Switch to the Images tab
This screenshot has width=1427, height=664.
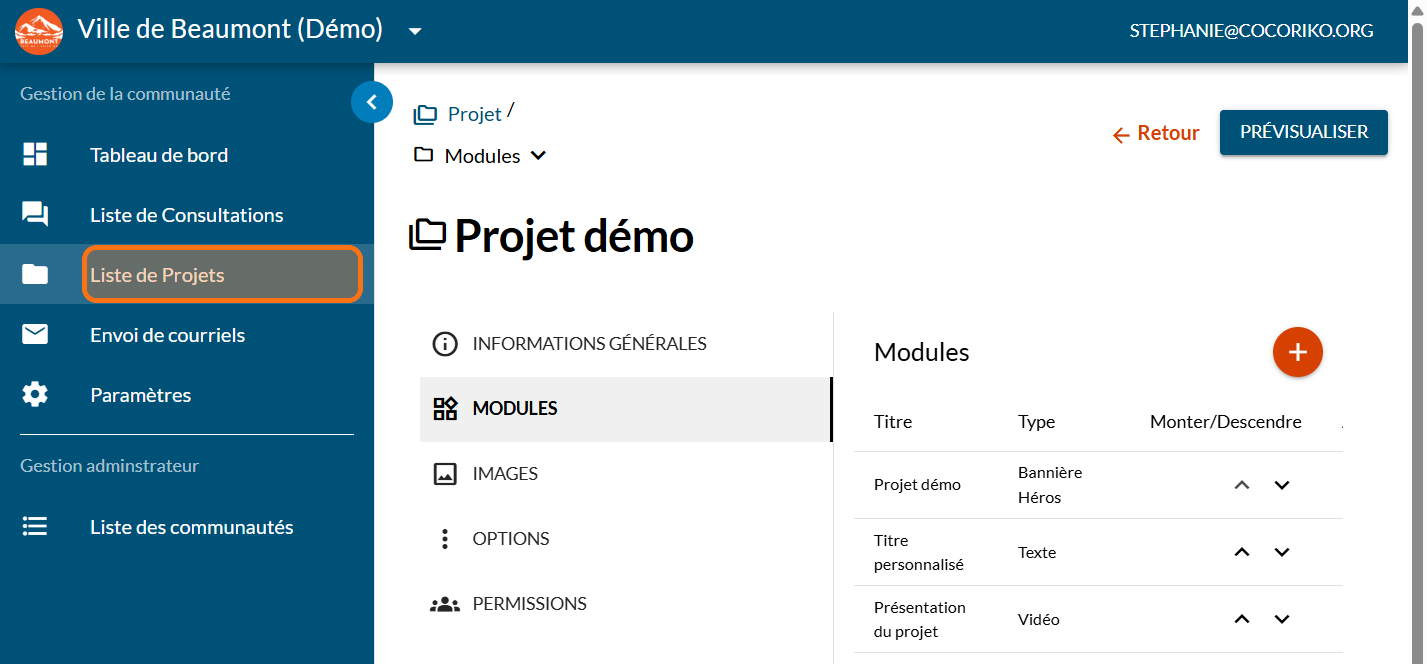click(505, 474)
